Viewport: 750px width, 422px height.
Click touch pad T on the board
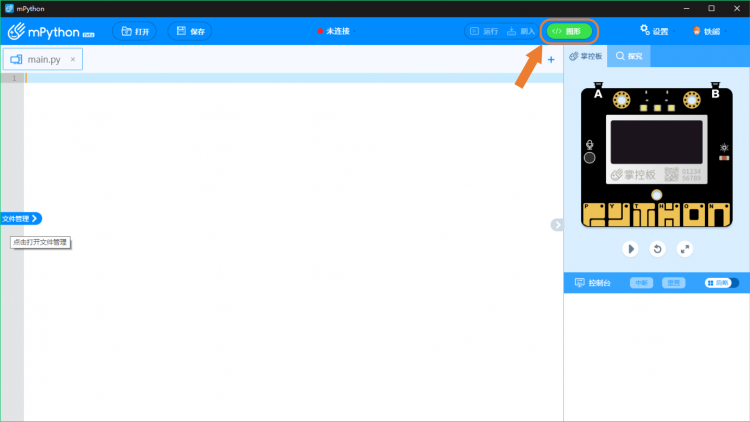pyautogui.click(x=645, y=215)
